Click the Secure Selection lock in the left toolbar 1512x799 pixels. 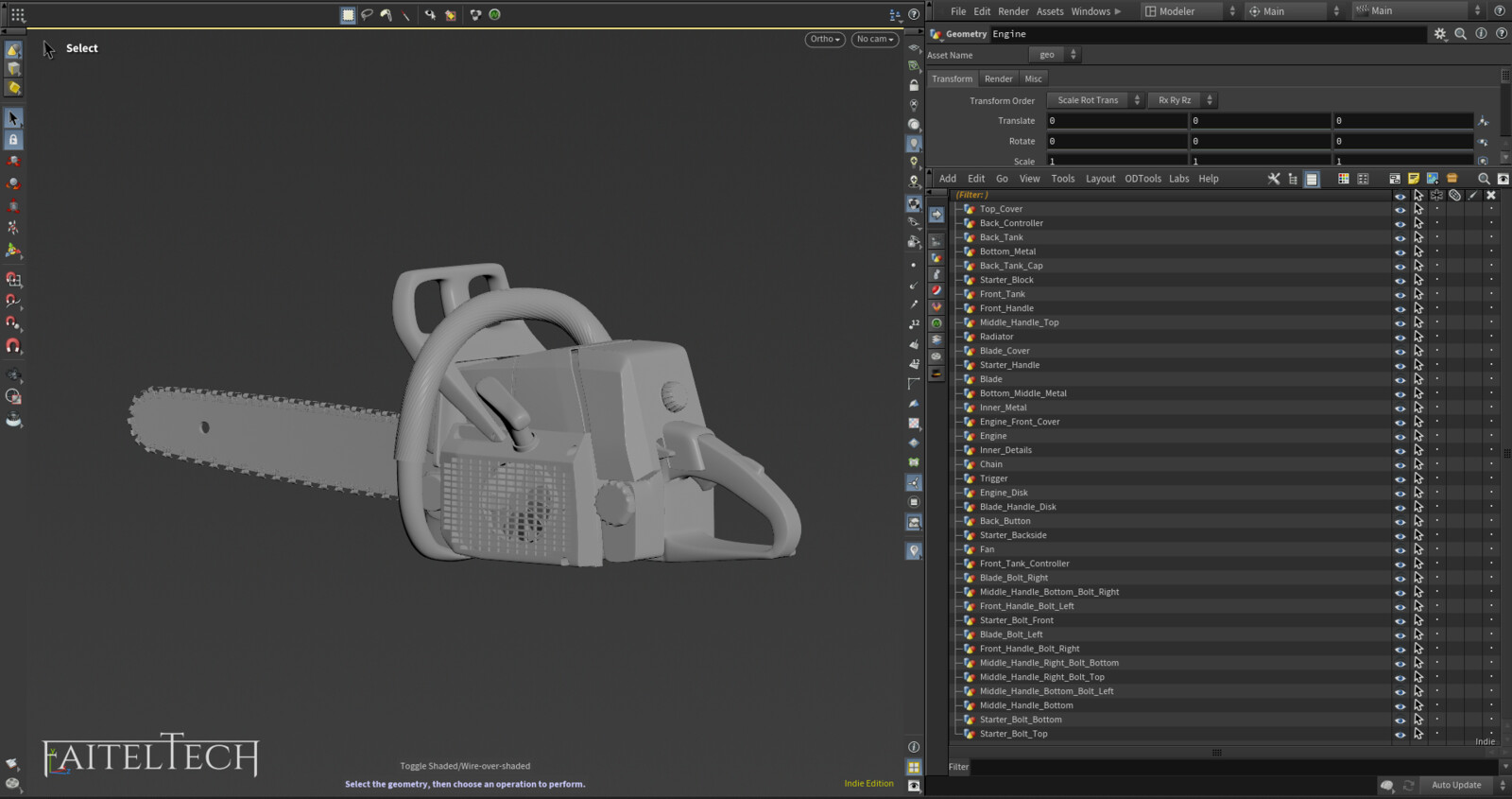pyautogui.click(x=13, y=140)
